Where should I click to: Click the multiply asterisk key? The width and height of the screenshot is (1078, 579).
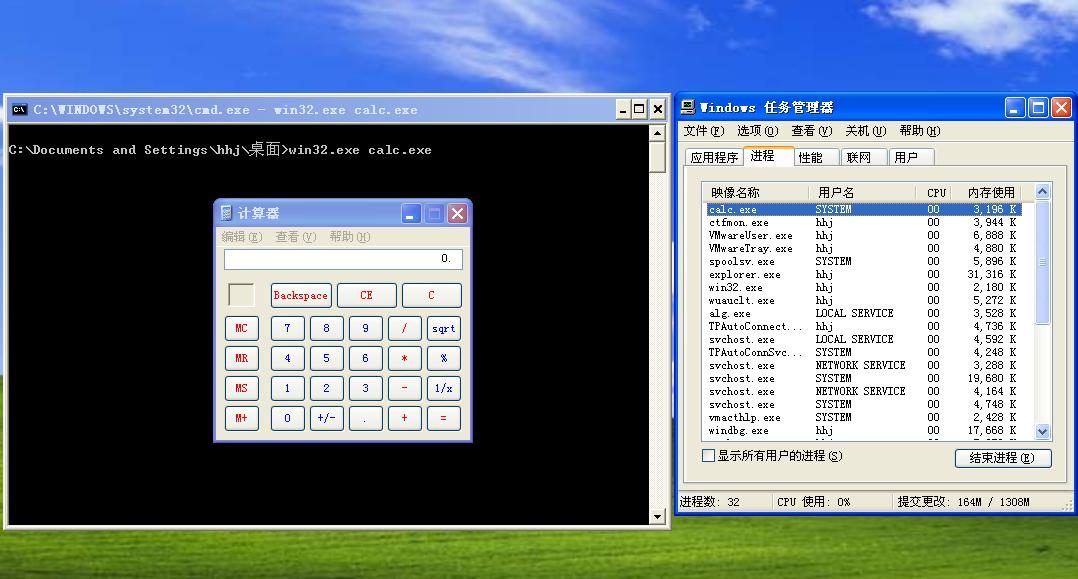coord(404,358)
